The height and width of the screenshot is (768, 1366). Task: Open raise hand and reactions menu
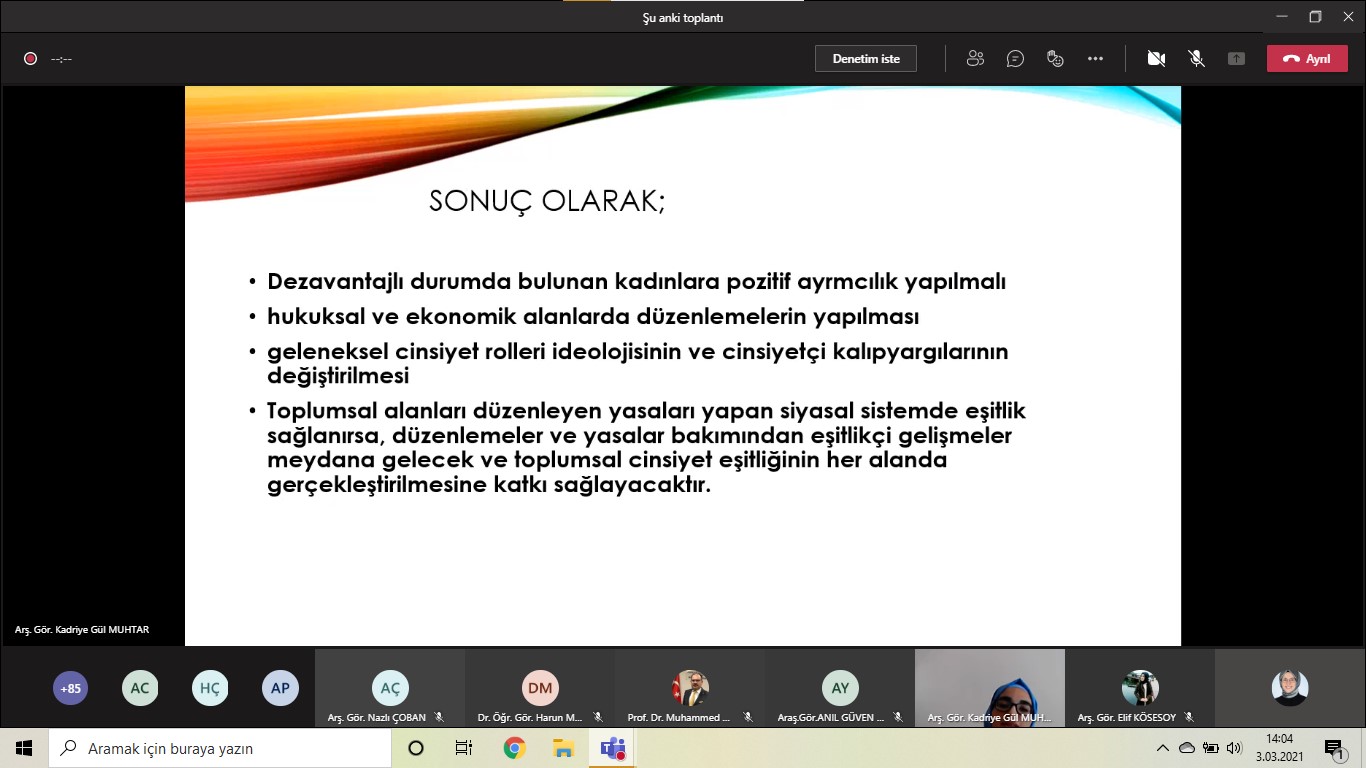pyautogui.click(x=1055, y=59)
